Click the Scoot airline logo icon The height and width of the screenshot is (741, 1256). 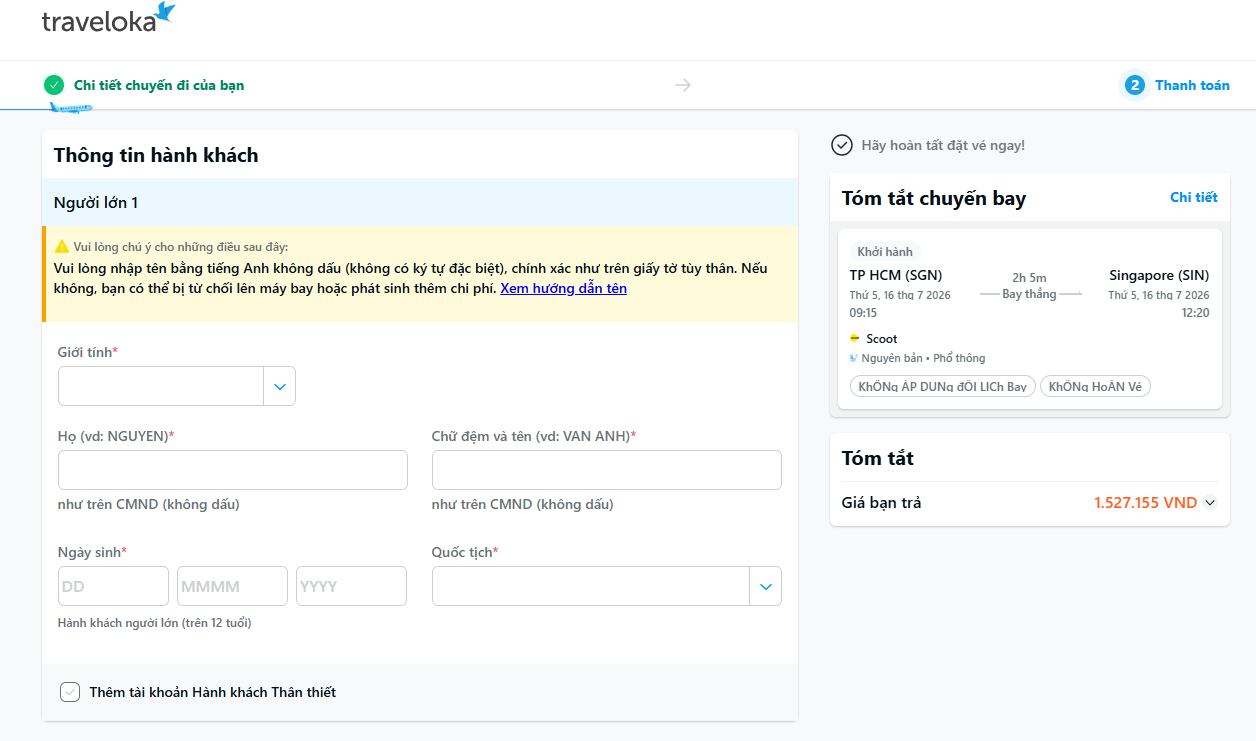[854, 338]
